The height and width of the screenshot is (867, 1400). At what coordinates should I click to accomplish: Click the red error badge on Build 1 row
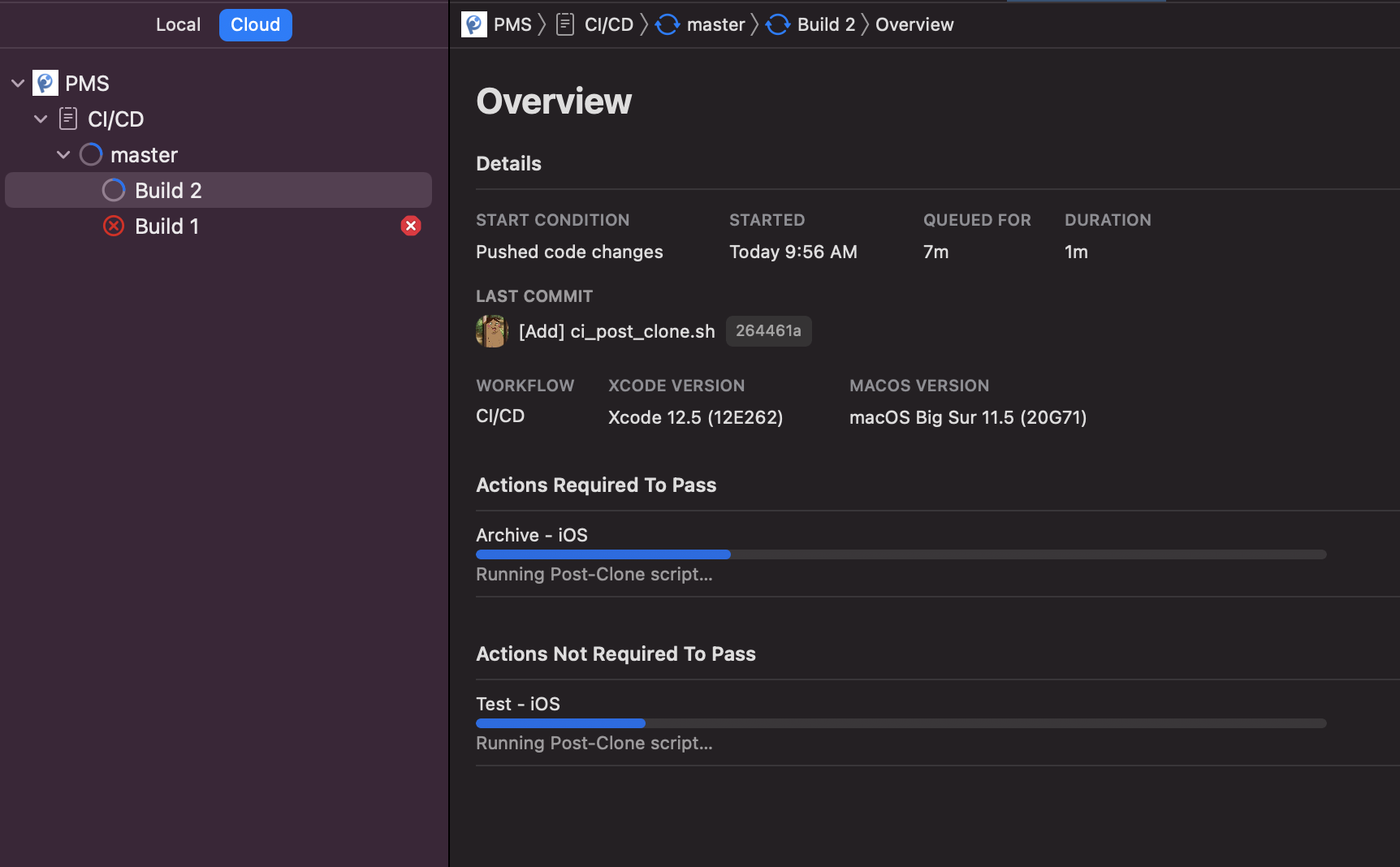[411, 226]
